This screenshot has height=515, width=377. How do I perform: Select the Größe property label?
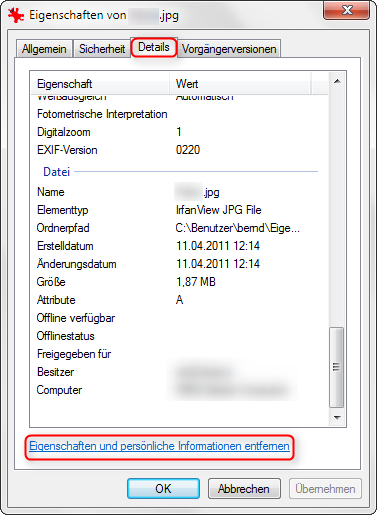pyautogui.click(x=51, y=282)
